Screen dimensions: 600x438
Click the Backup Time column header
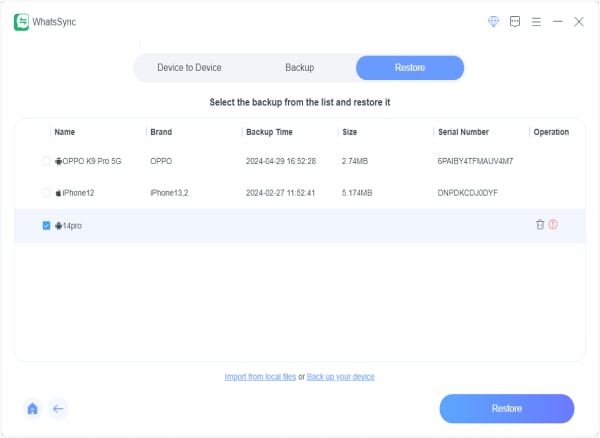pos(269,132)
